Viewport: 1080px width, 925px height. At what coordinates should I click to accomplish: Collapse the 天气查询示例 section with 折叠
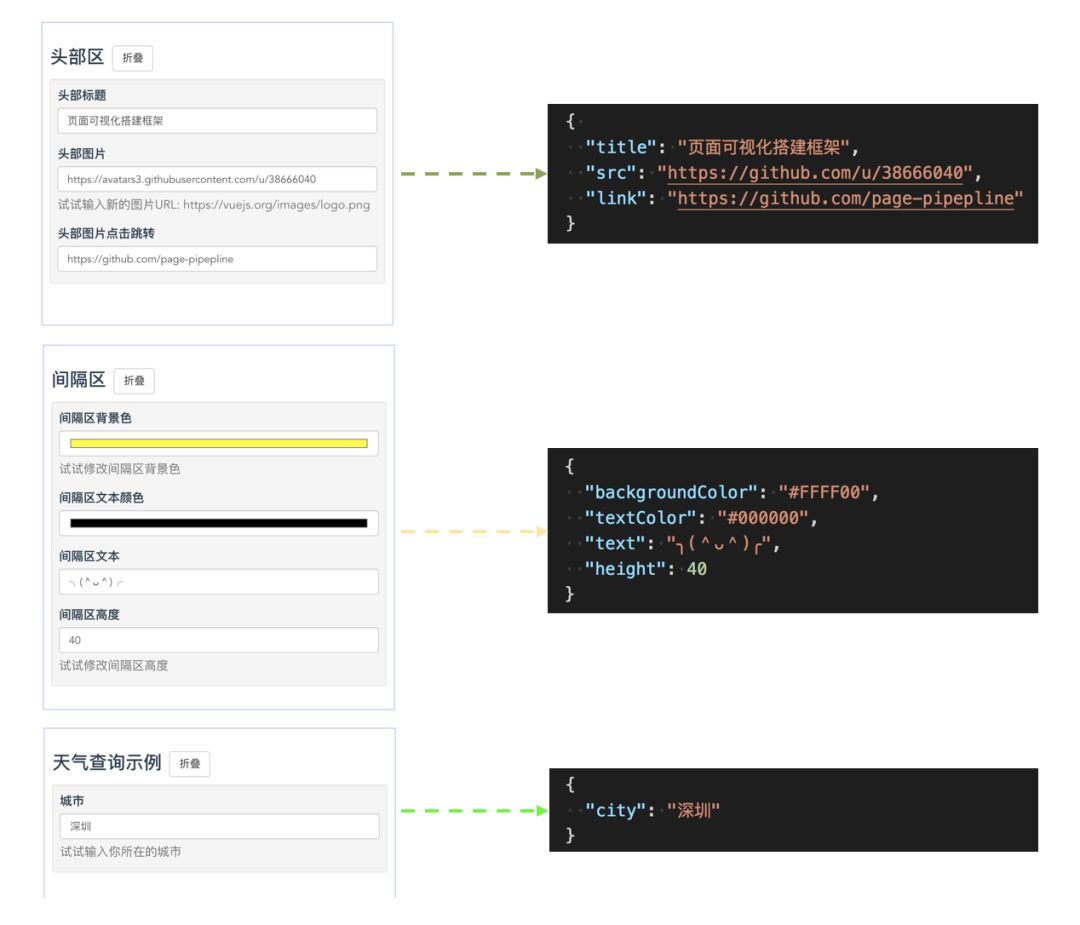pyautogui.click(x=189, y=764)
